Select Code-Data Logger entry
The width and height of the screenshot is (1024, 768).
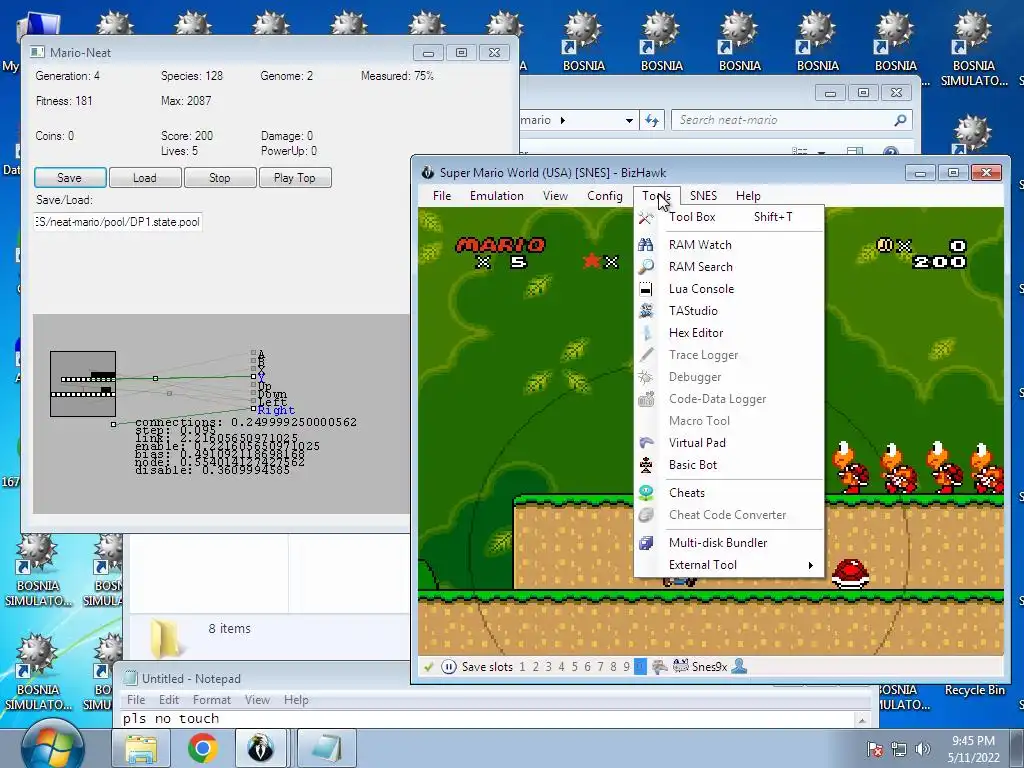click(x=729, y=399)
